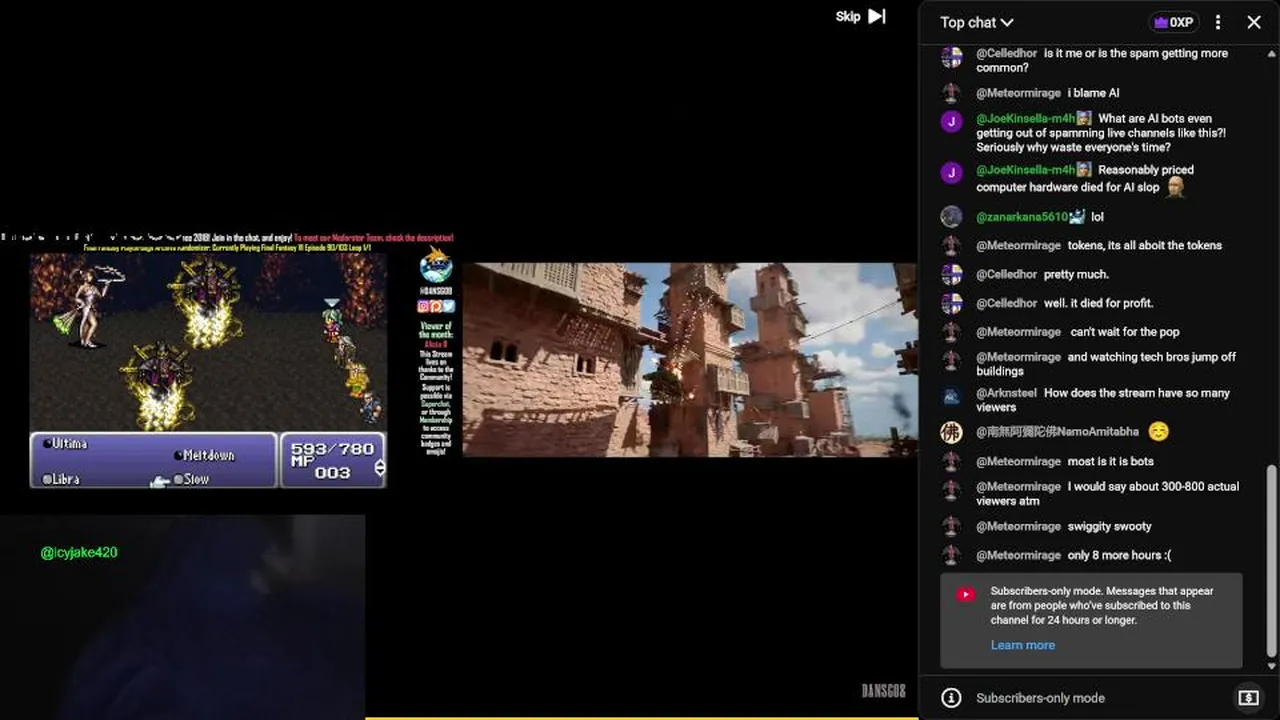Click the desert town video preview
This screenshot has width=1280, height=720.
tap(690, 359)
